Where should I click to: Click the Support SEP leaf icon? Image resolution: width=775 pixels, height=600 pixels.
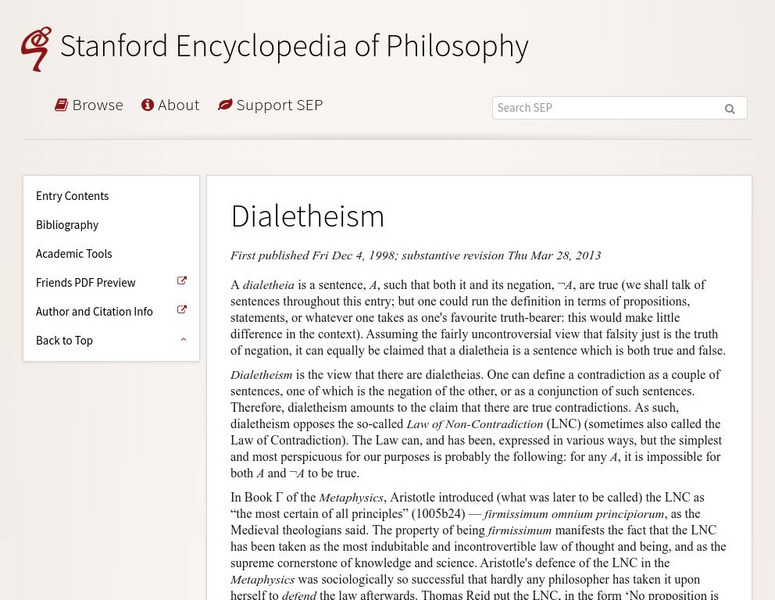(225, 105)
